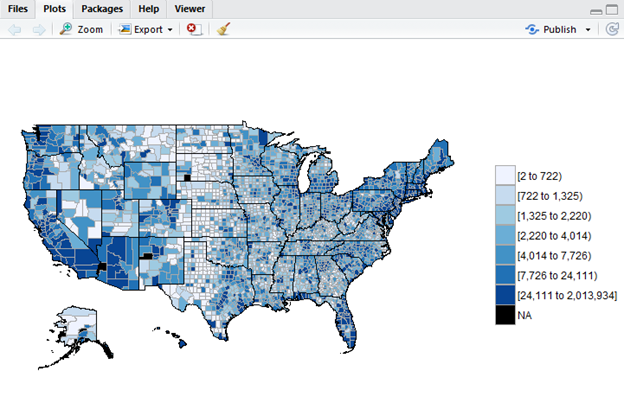Click the [722 to 1,325) legend swatch
Viewport: 624px width, 416px height.
tap(505, 195)
